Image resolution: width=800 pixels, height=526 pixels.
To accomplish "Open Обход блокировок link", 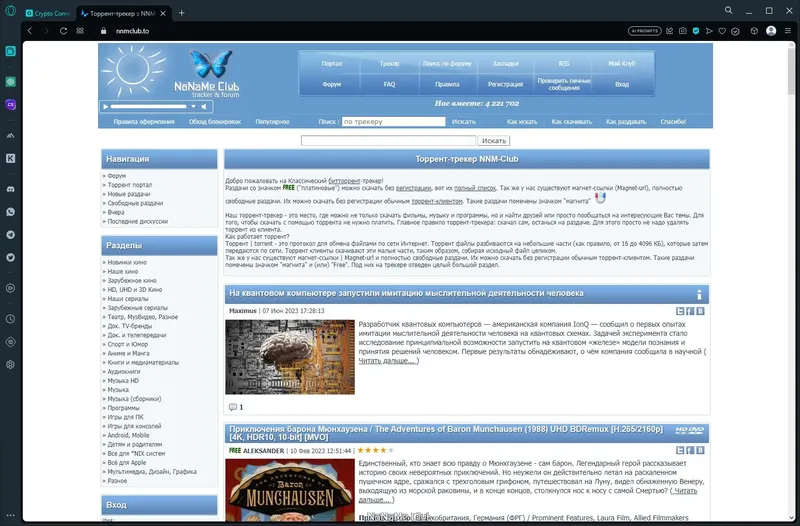I will (x=215, y=122).
